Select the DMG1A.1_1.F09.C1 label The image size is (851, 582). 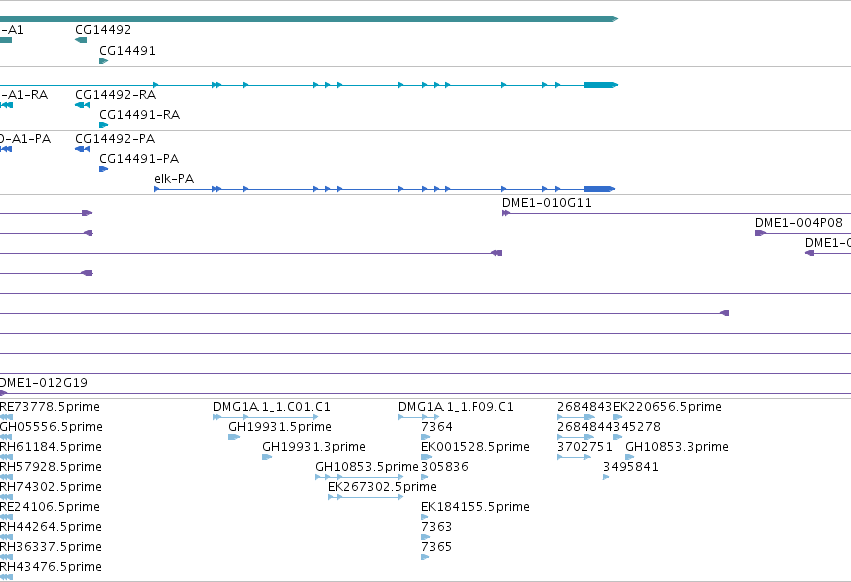click(x=456, y=407)
